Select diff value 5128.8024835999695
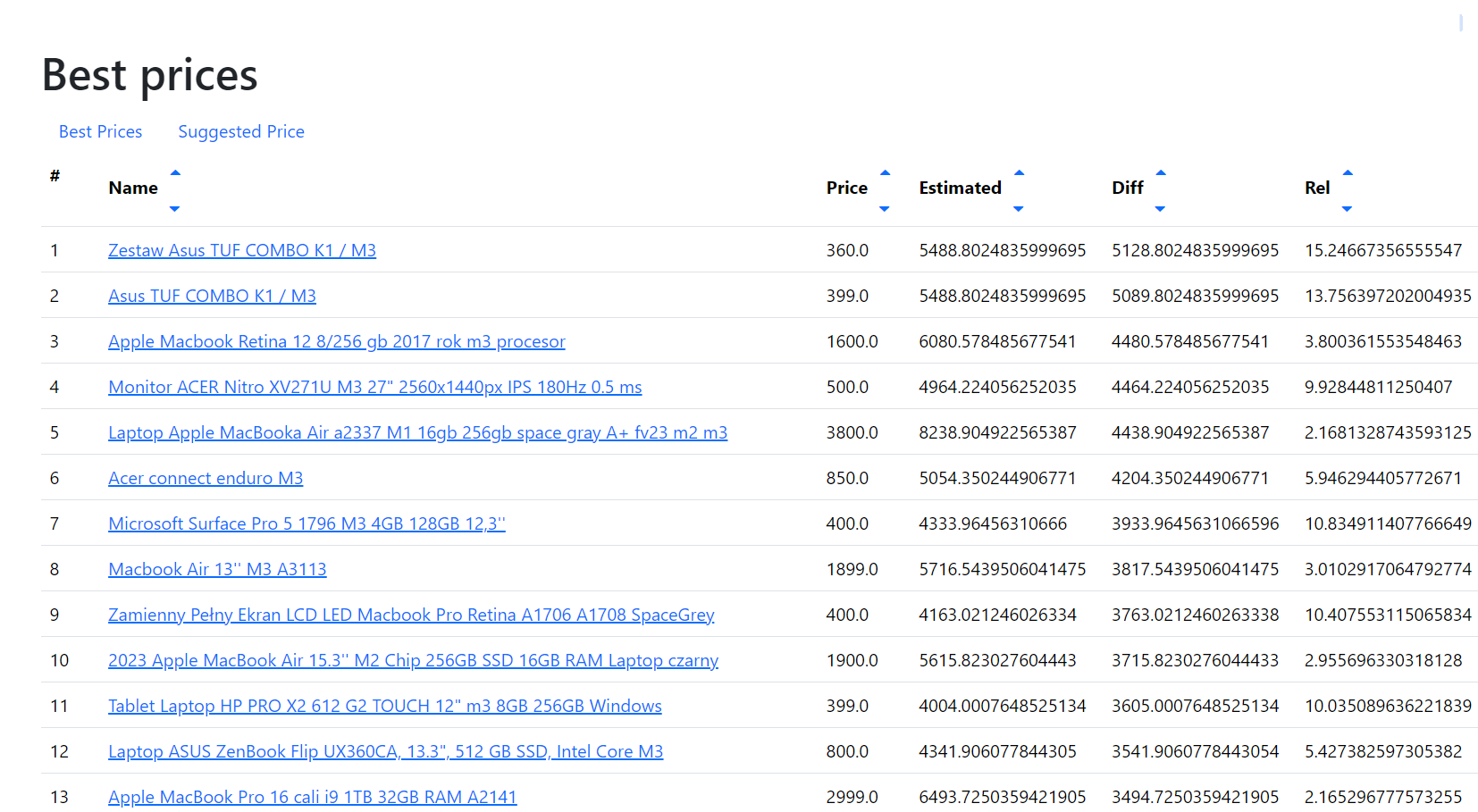 point(1195,250)
